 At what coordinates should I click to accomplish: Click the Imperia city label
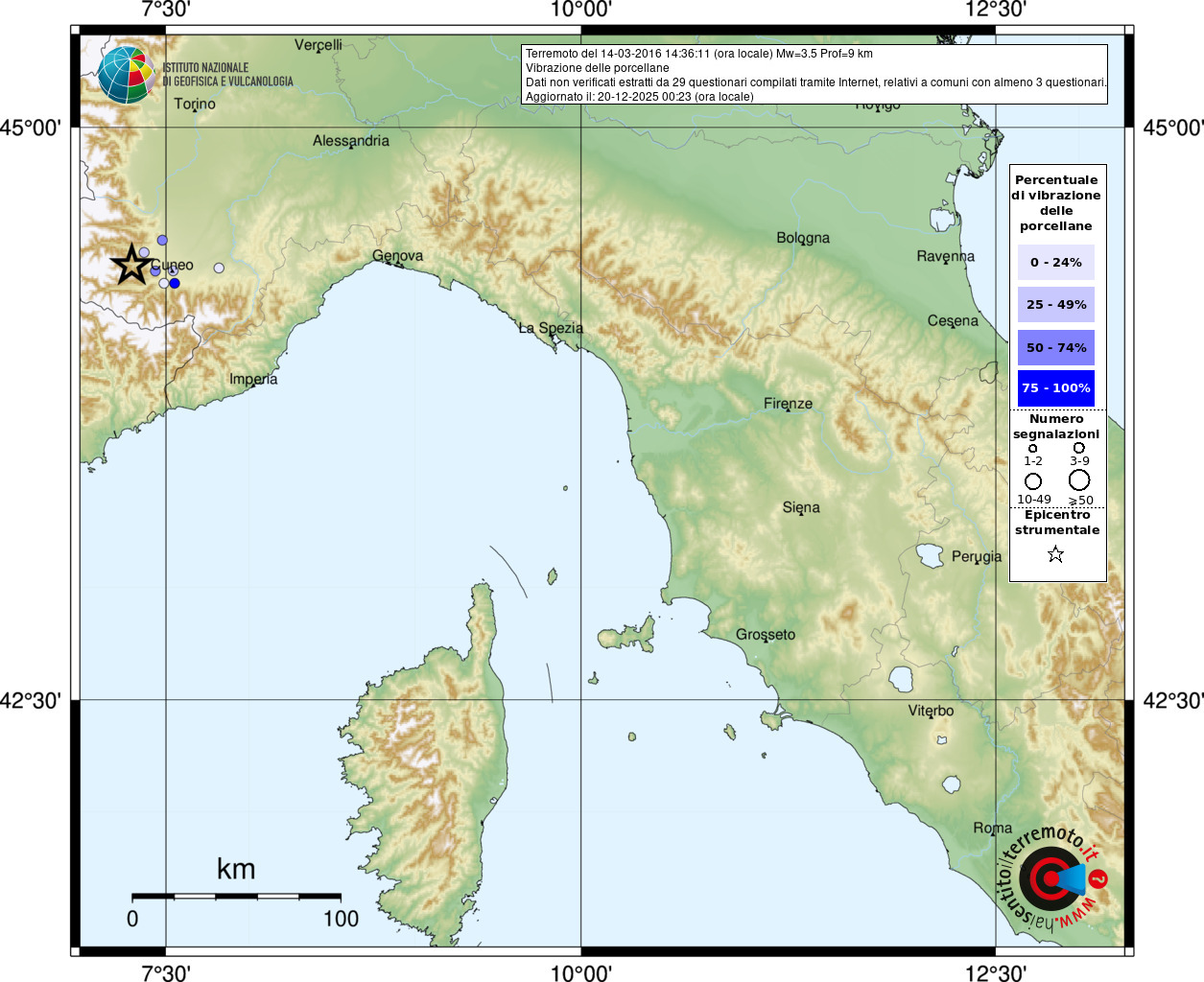253,380
